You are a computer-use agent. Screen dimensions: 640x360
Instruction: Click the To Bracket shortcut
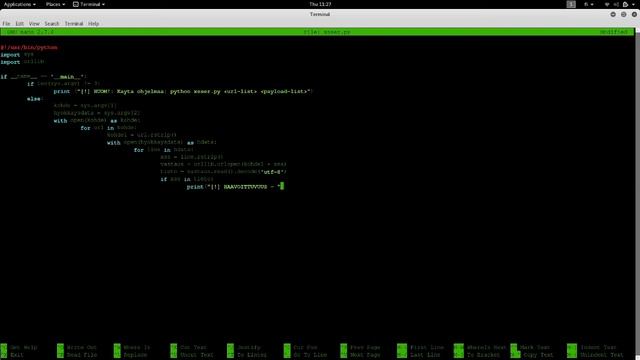pyautogui.click(x=476, y=355)
